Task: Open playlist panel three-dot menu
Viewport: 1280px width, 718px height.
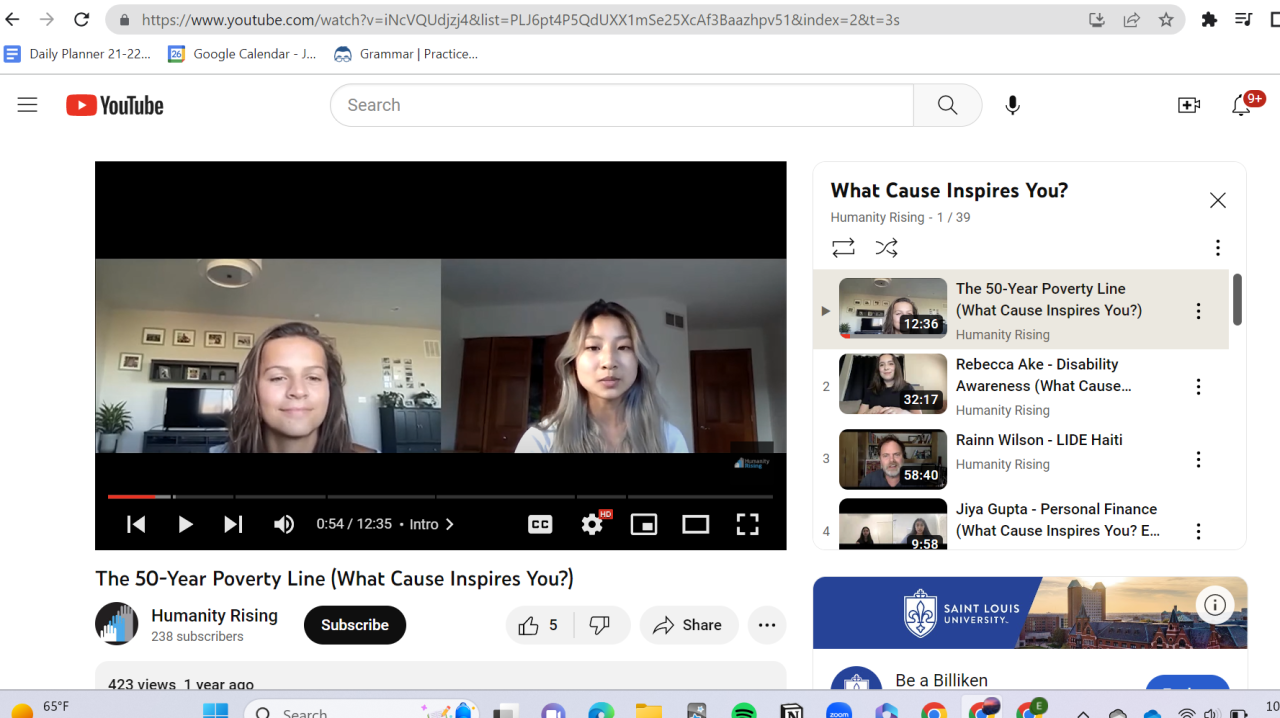Action: [x=1217, y=247]
